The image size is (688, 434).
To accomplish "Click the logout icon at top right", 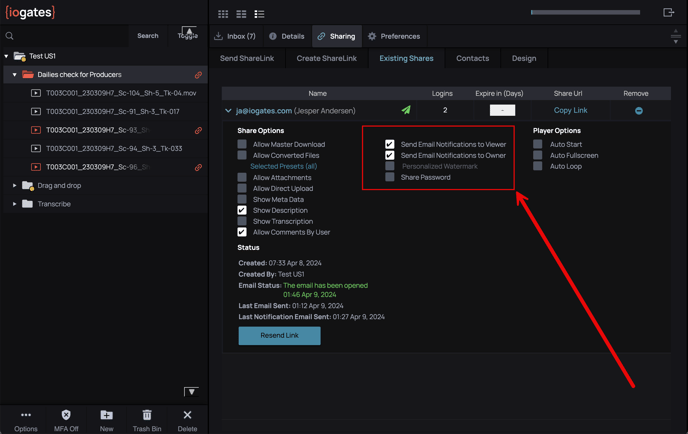I will pos(669,13).
